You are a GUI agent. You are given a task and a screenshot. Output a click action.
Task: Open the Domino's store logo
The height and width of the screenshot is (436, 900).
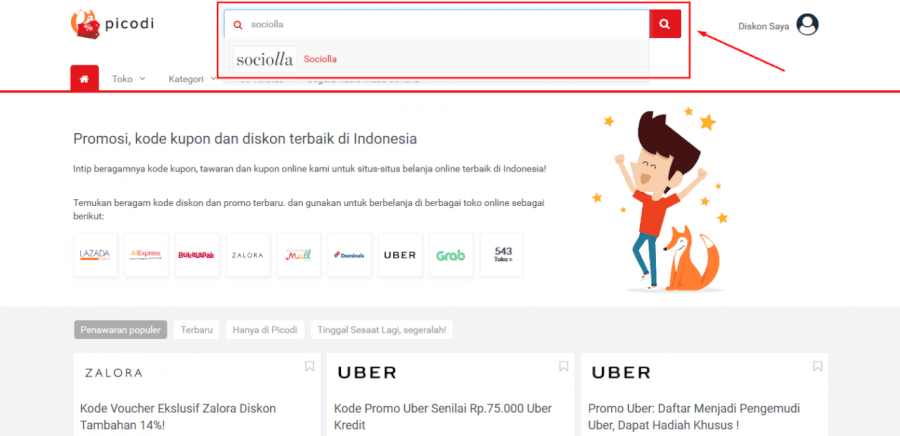tap(350, 255)
